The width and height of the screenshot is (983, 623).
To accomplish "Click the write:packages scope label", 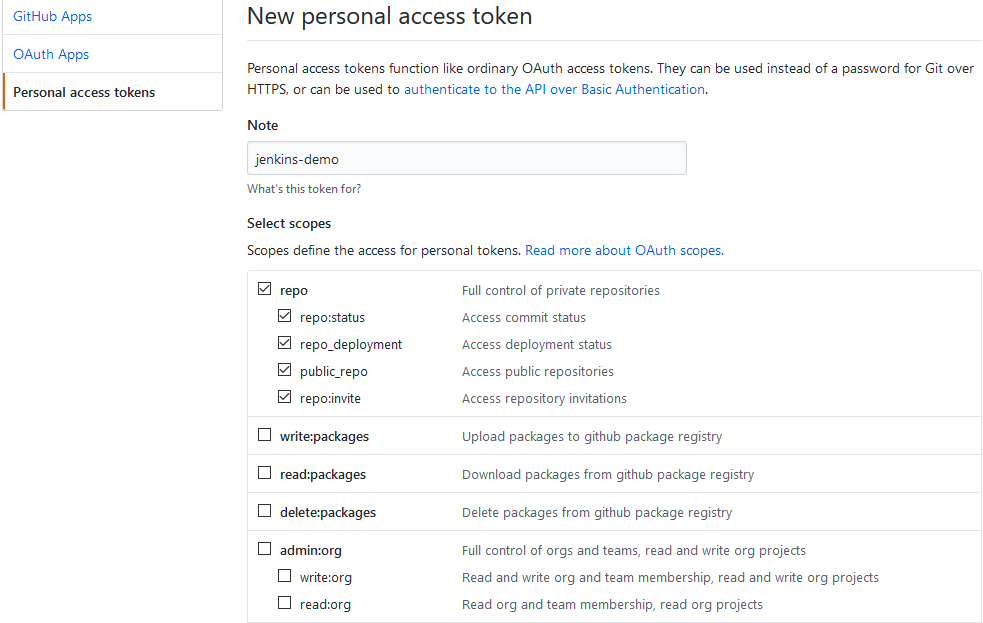I will click(x=325, y=436).
